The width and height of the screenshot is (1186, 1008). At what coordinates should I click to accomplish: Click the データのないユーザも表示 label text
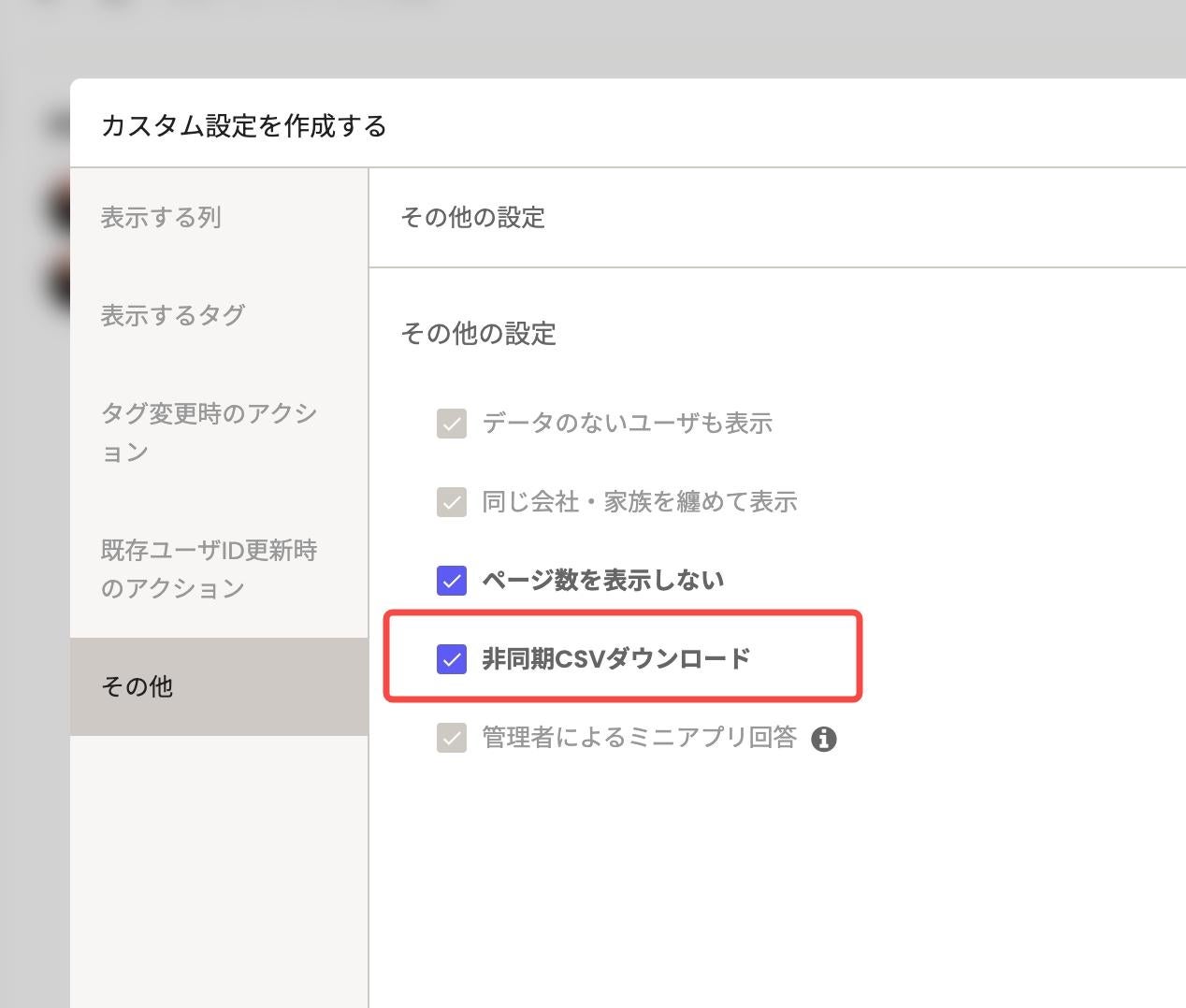click(x=627, y=424)
